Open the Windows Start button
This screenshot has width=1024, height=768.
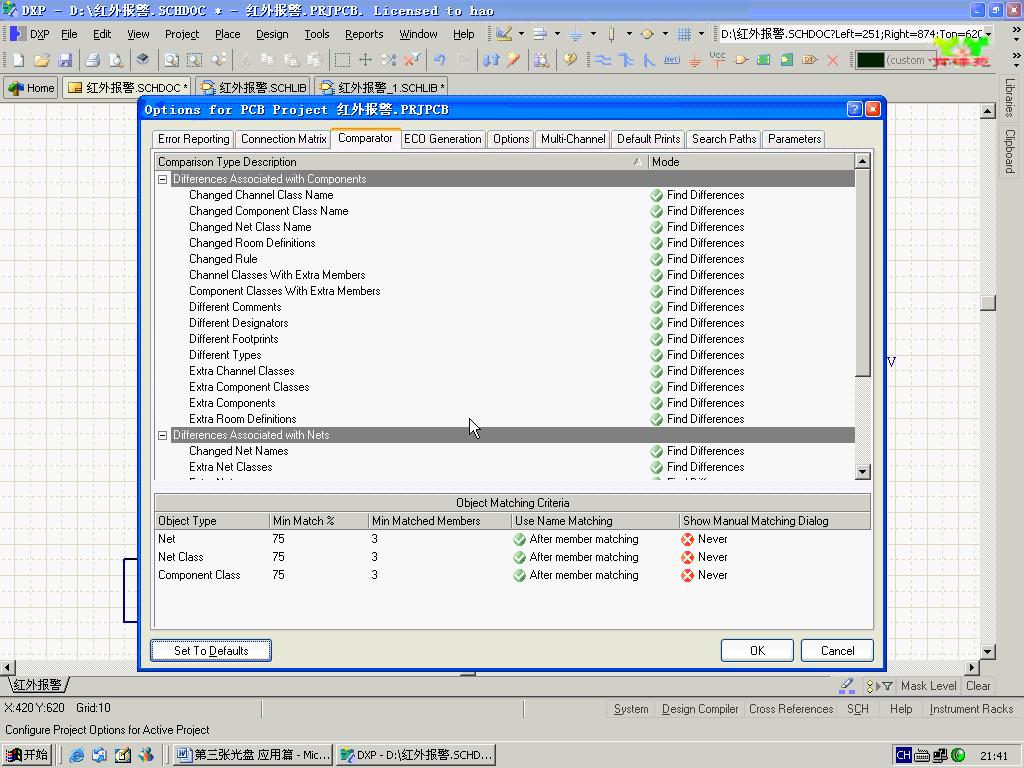27,755
